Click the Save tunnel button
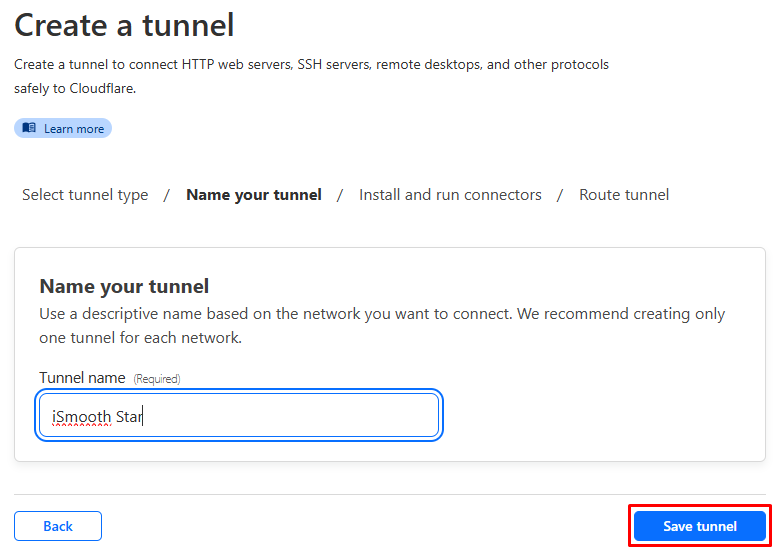The width and height of the screenshot is (779, 554). (700, 526)
